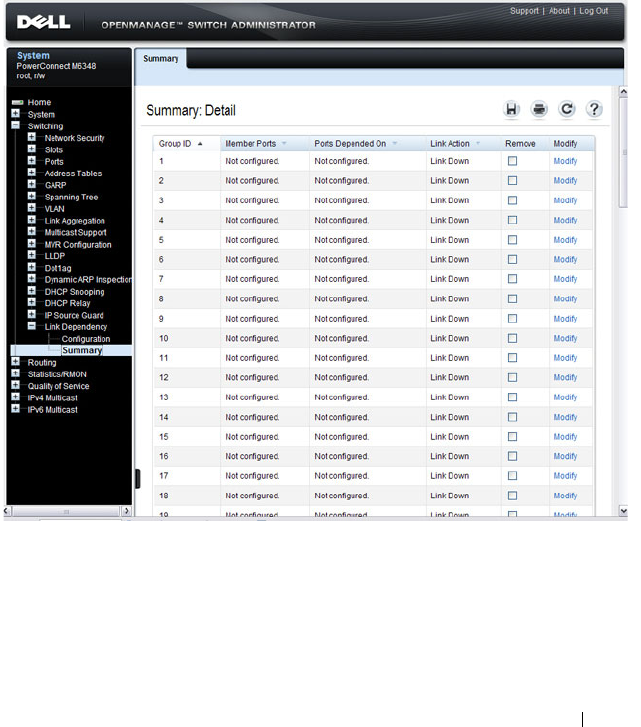Open the Multicast Support tree item
This screenshot has width=641, height=727.
pyautogui.click(x=76, y=232)
